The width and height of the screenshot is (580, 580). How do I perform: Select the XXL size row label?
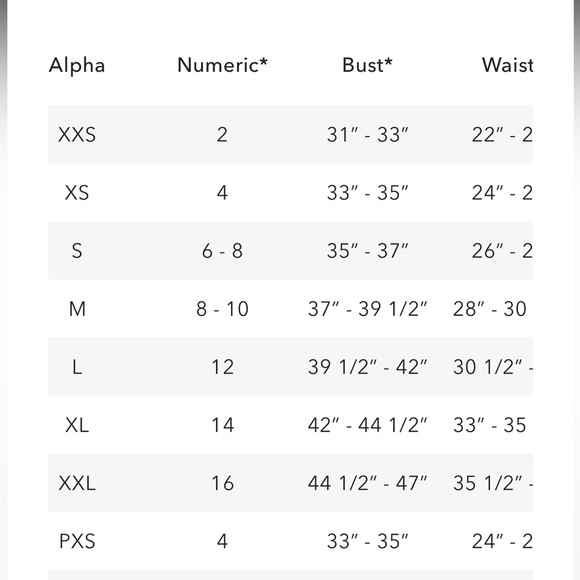pos(77,483)
